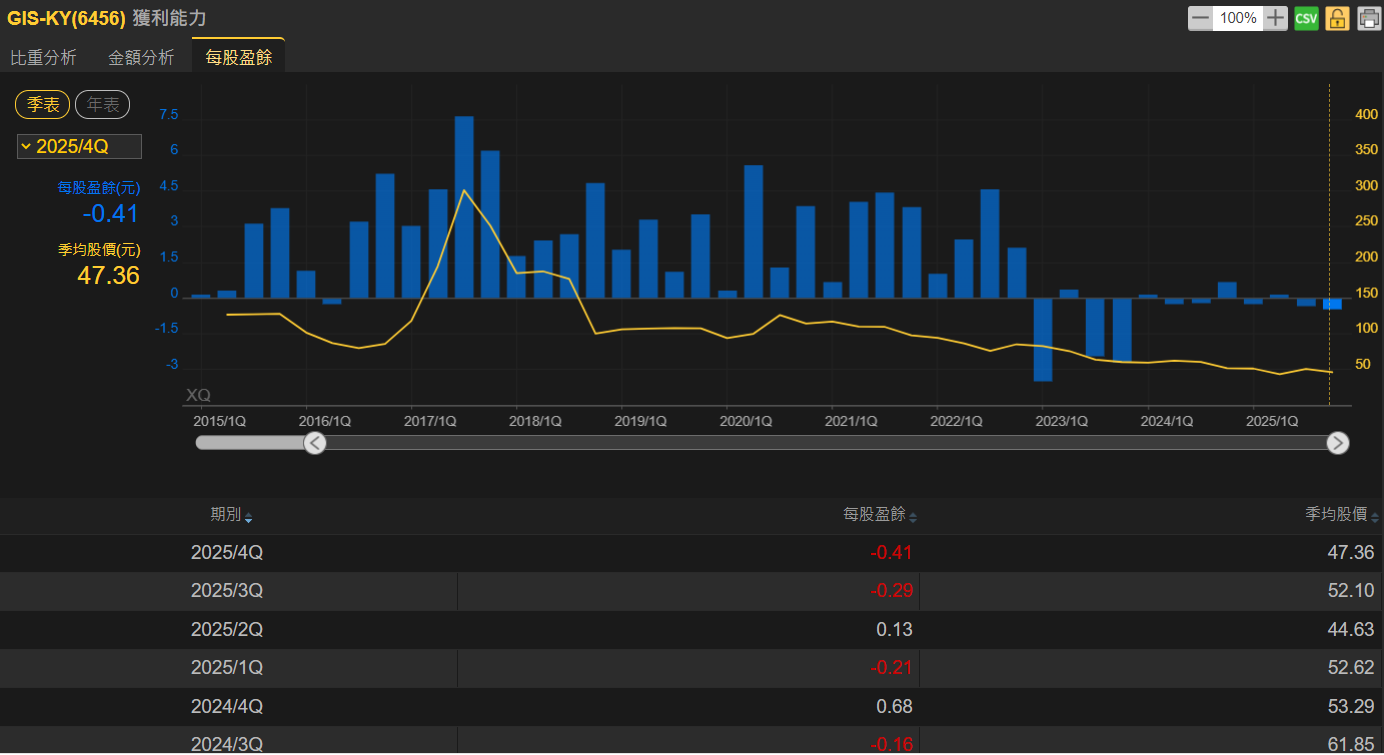Click the right chart range arrow handle
This screenshot has width=1384, height=755.
(1337, 443)
